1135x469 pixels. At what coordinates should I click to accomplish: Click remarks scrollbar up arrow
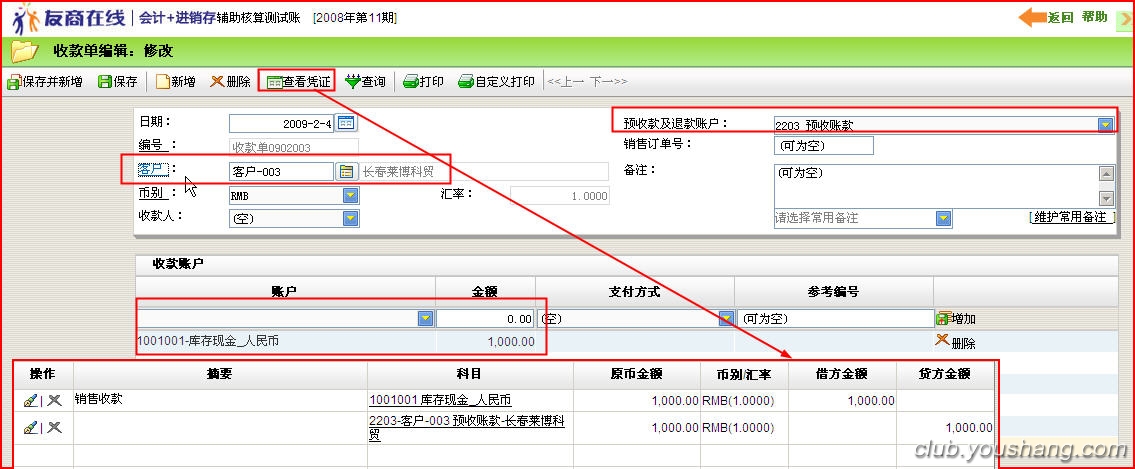pyautogui.click(x=1106, y=173)
